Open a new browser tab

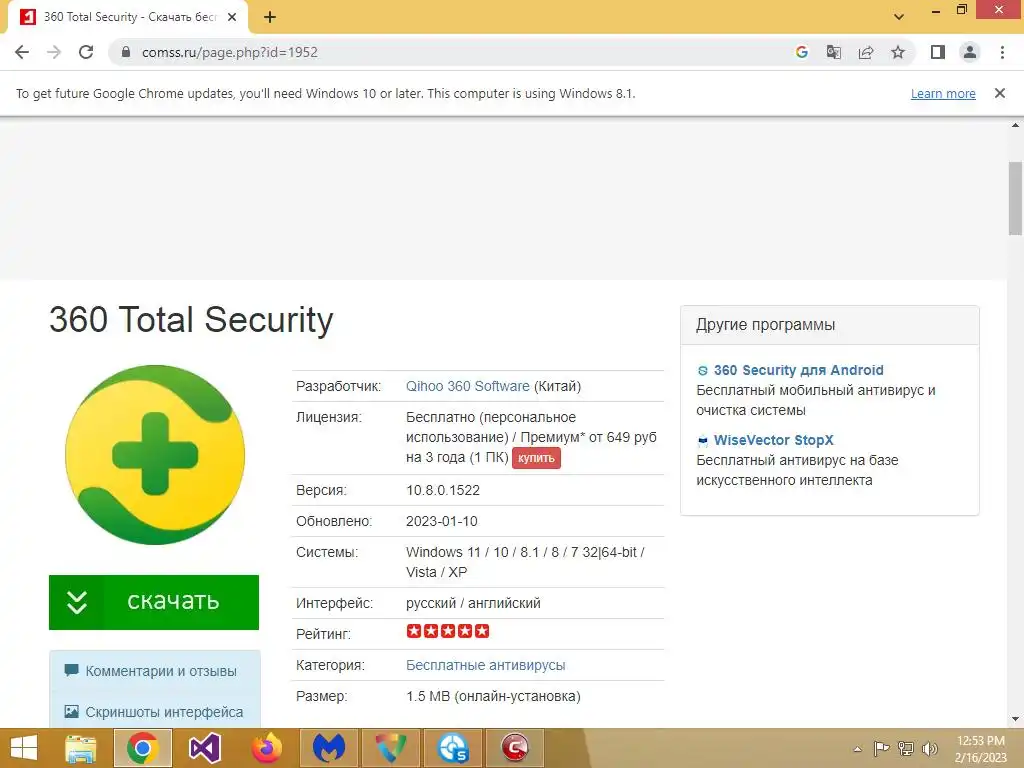click(270, 17)
